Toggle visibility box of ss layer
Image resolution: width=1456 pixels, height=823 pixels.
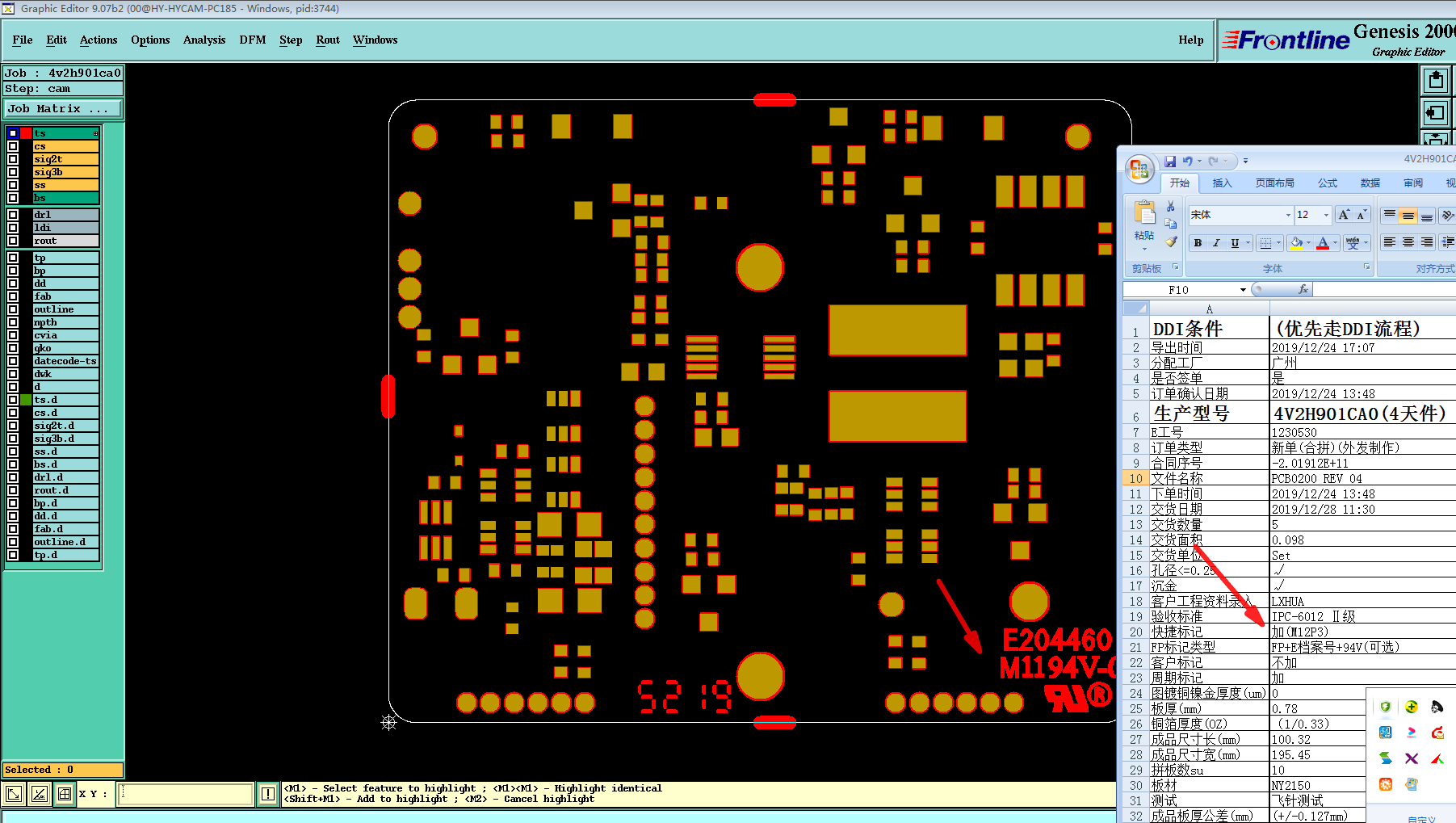point(13,185)
